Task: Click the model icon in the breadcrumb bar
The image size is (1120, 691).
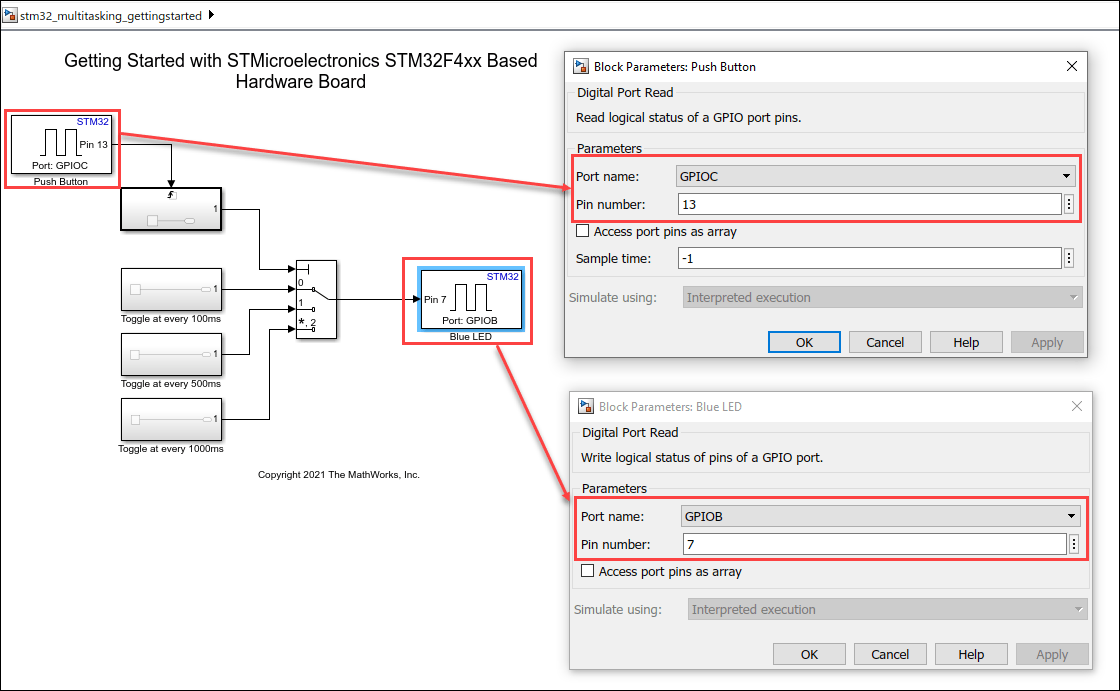Action: coord(11,16)
